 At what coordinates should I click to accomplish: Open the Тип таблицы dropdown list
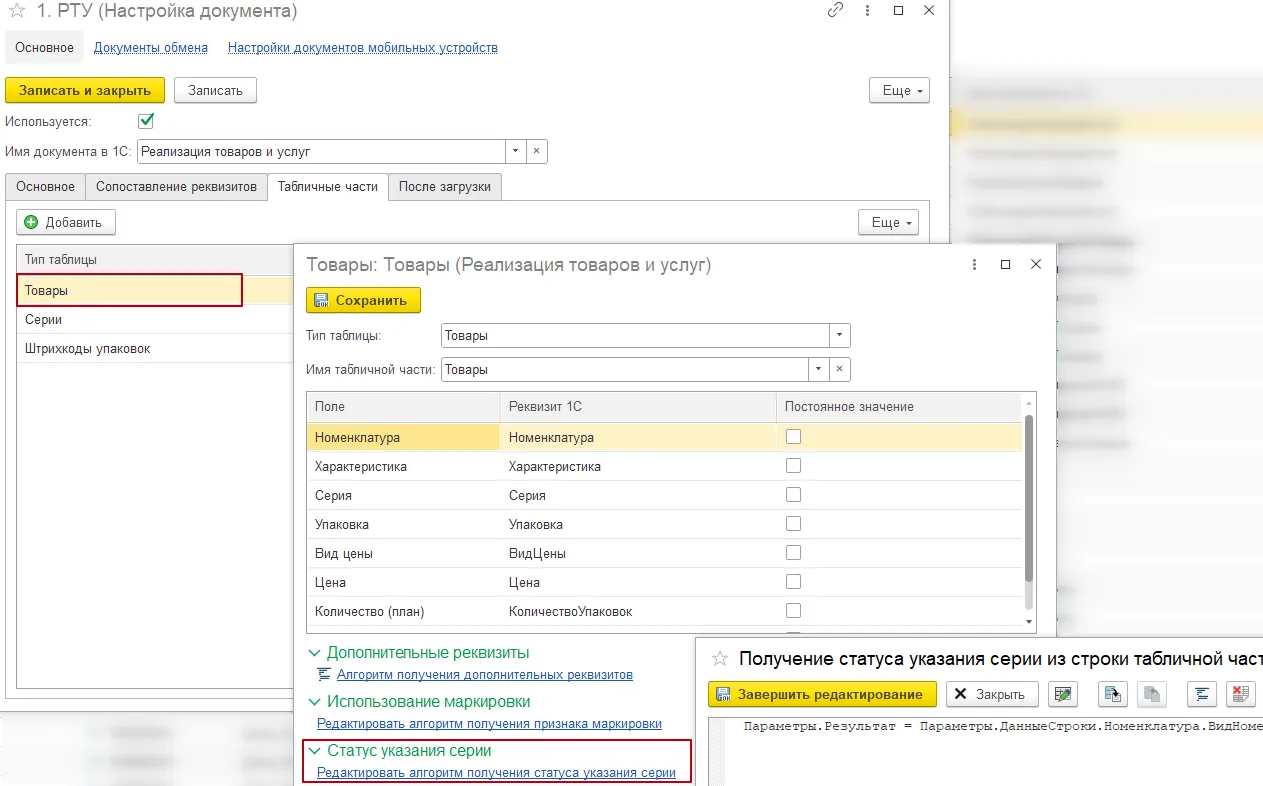click(x=839, y=336)
